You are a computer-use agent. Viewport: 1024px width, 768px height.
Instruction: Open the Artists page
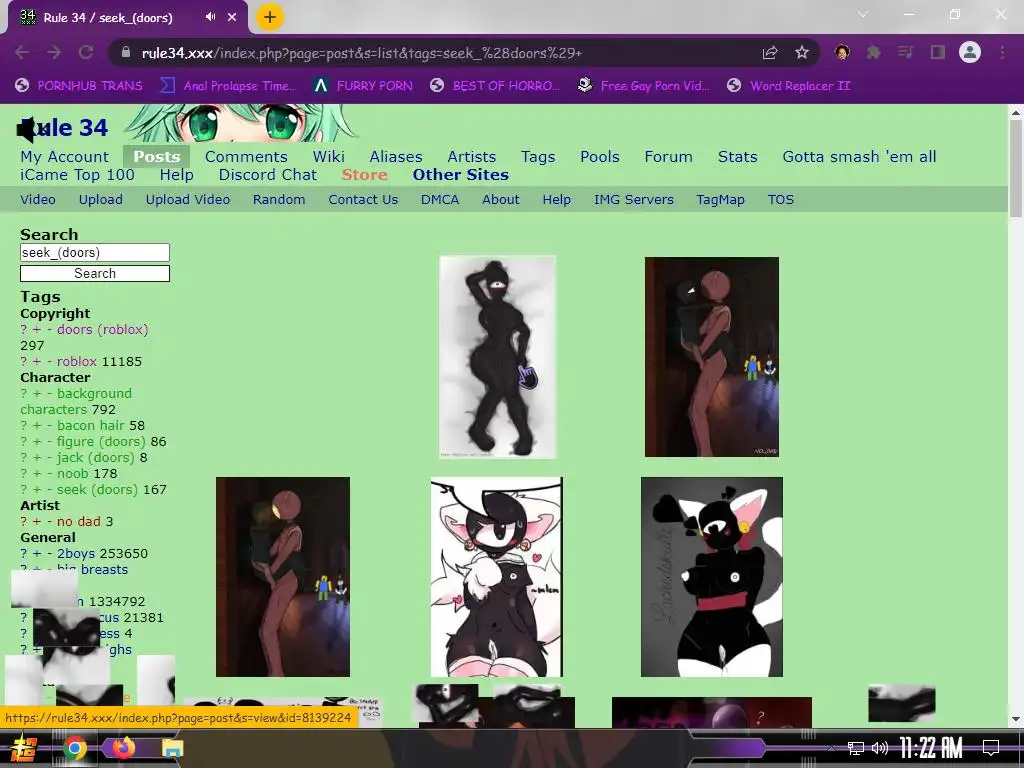[x=472, y=157]
